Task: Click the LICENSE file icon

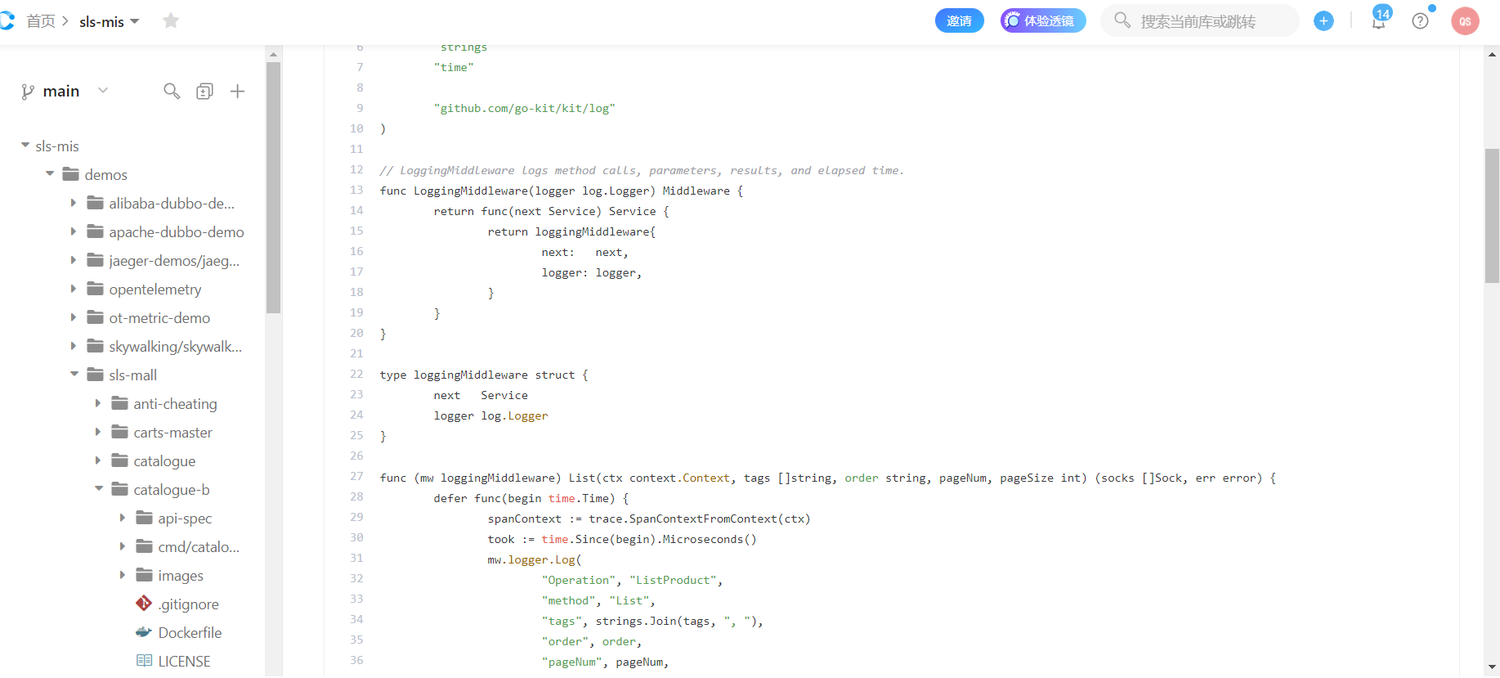Action: (144, 661)
